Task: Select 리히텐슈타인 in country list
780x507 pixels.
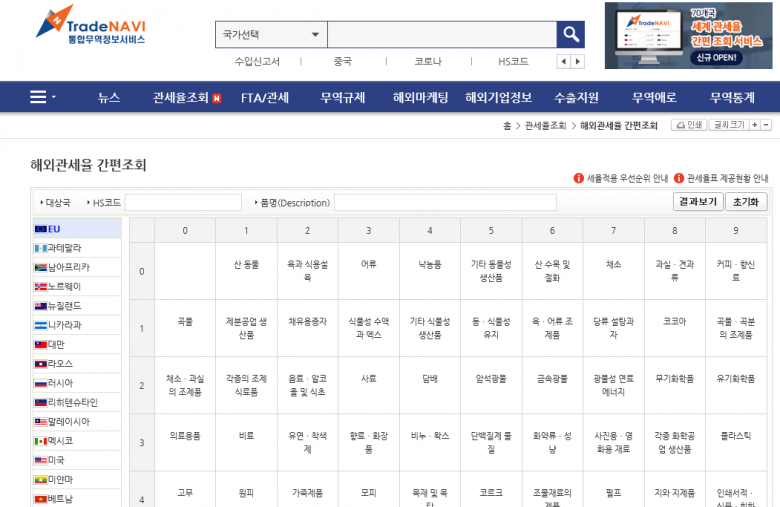Action: [x=77, y=403]
